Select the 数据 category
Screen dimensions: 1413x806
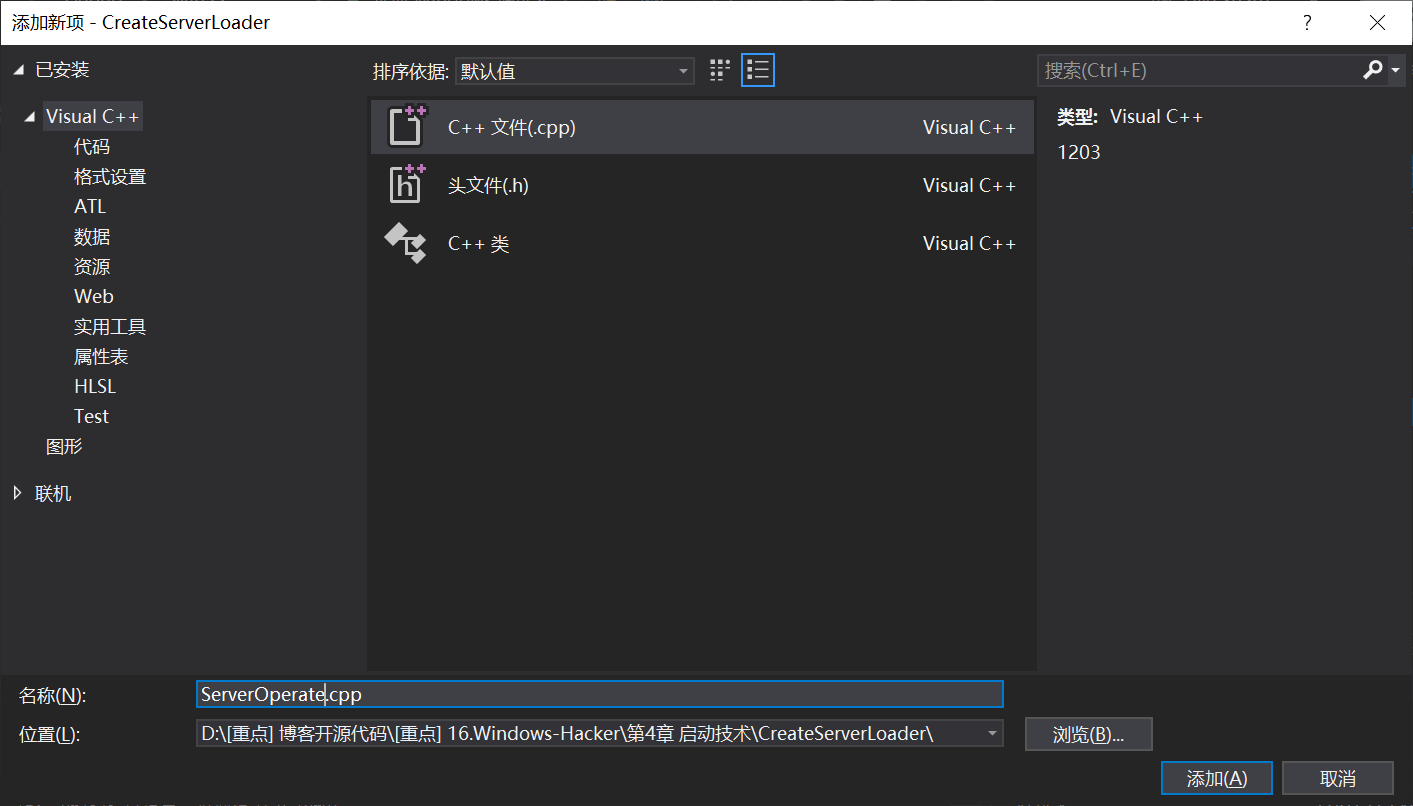click(x=92, y=237)
